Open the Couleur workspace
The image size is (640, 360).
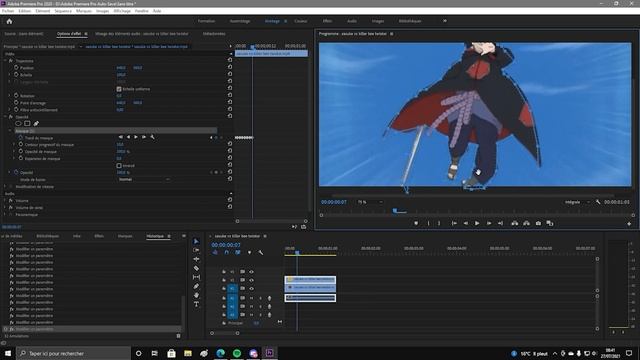point(300,21)
